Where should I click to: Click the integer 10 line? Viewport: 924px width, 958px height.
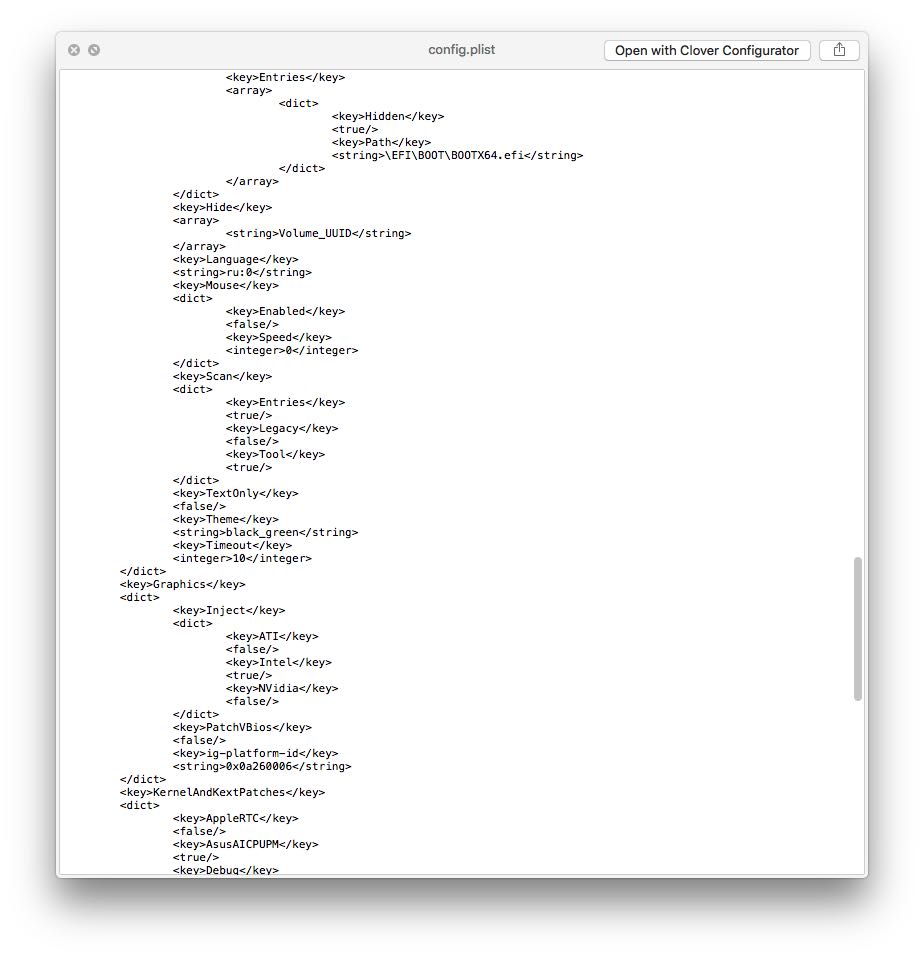point(242,558)
